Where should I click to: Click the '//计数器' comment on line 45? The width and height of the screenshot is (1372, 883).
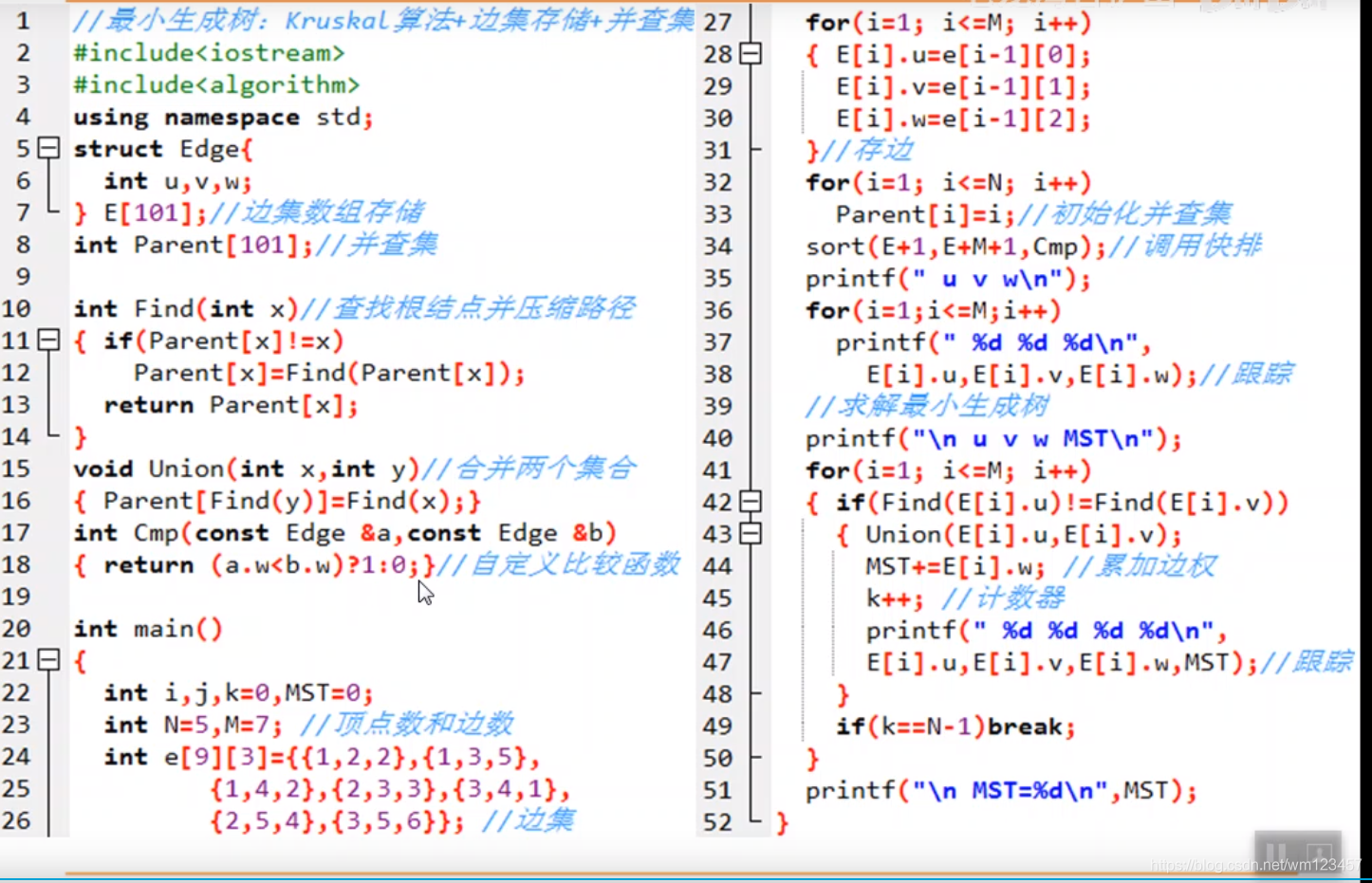click(1003, 598)
